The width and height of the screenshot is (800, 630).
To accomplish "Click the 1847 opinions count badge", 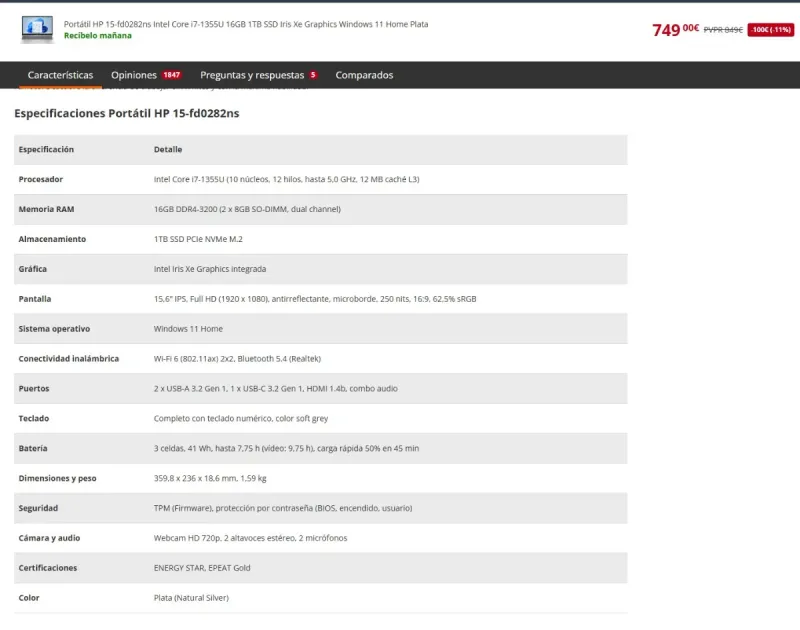I will (171, 75).
